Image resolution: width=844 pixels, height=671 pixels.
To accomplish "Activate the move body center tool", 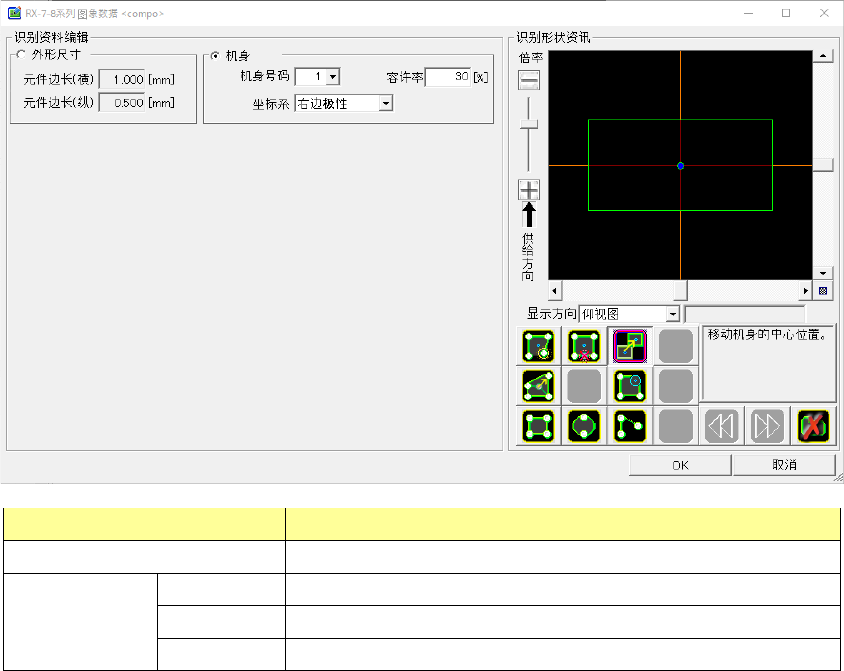I will 629,346.
